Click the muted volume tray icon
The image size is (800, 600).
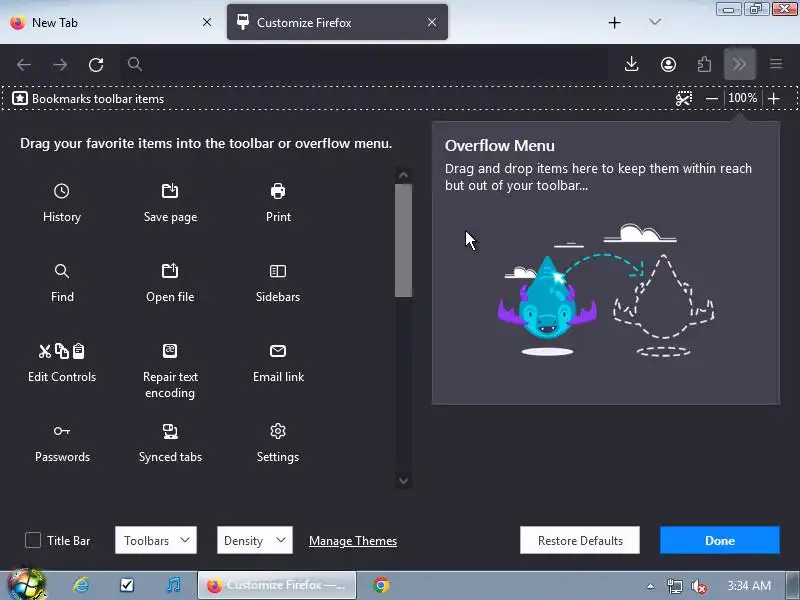(698, 586)
